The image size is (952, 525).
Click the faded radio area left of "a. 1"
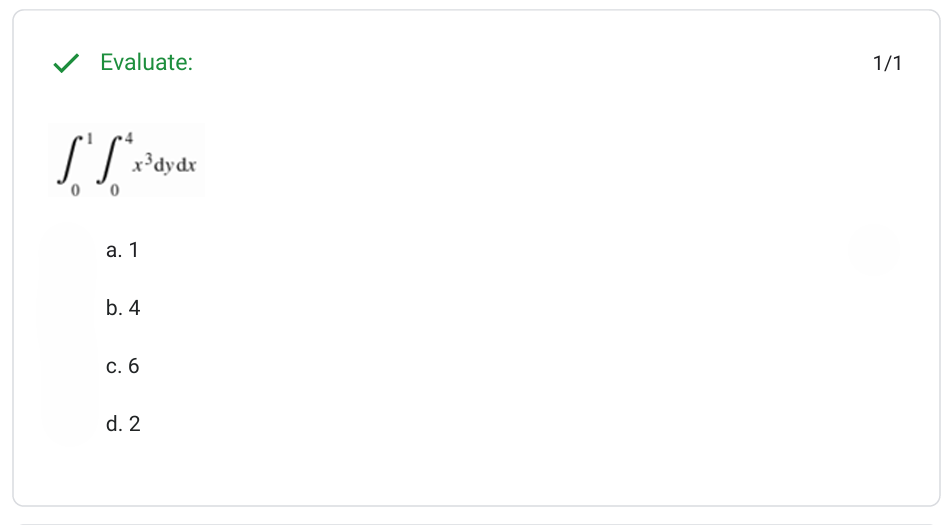coord(68,250)
